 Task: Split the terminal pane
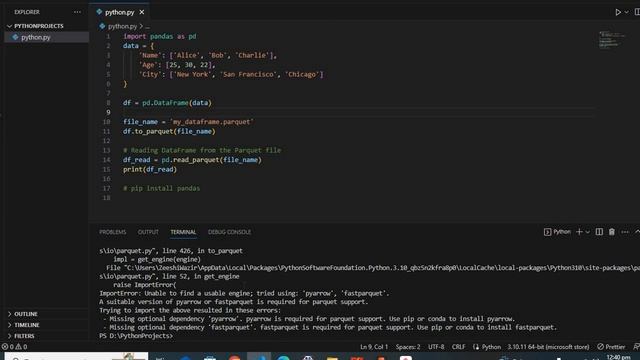pyautogui.click(x=599, y=232)
